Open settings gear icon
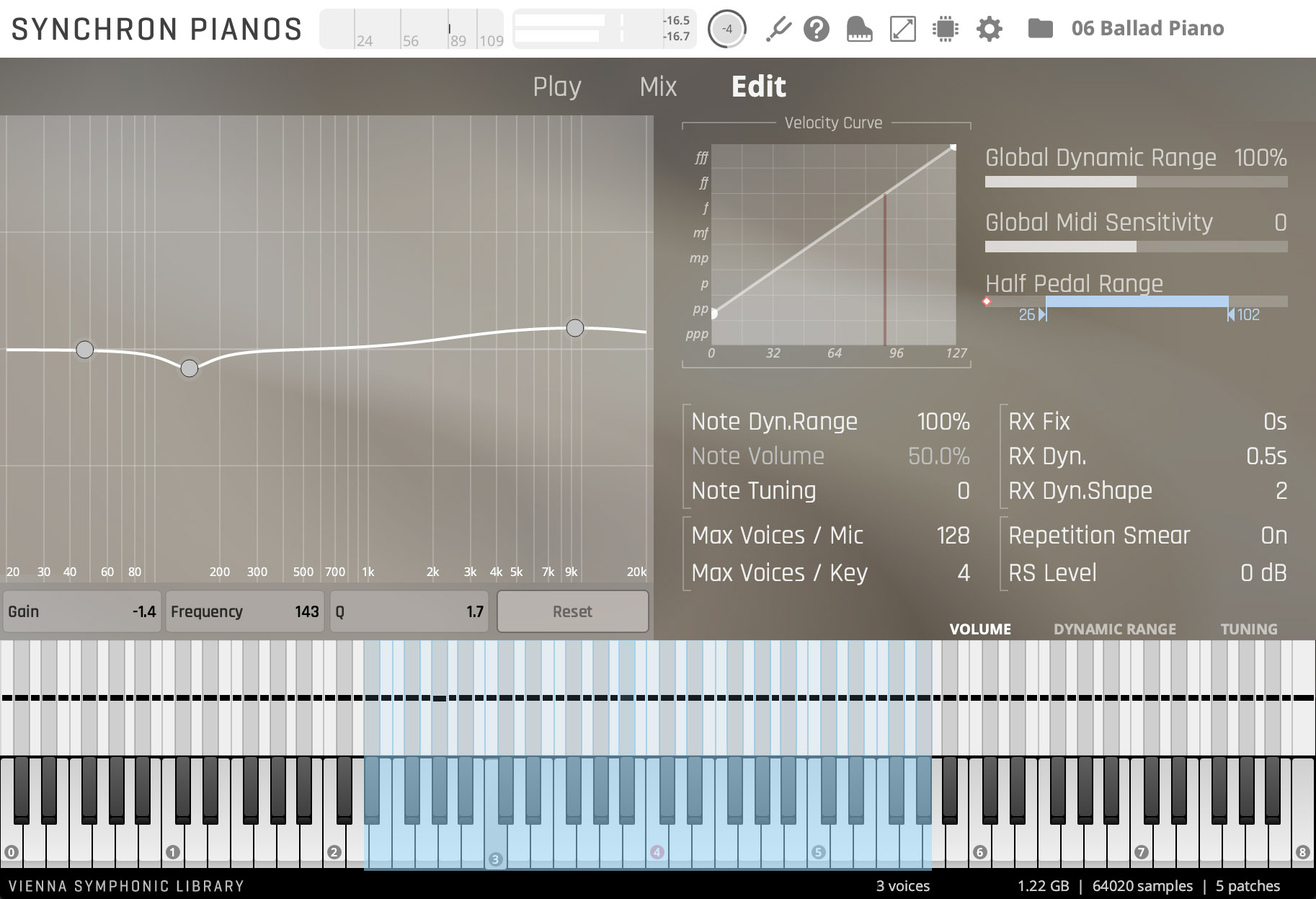Viewport: 1316px width, 899px height. click(989, 29)
